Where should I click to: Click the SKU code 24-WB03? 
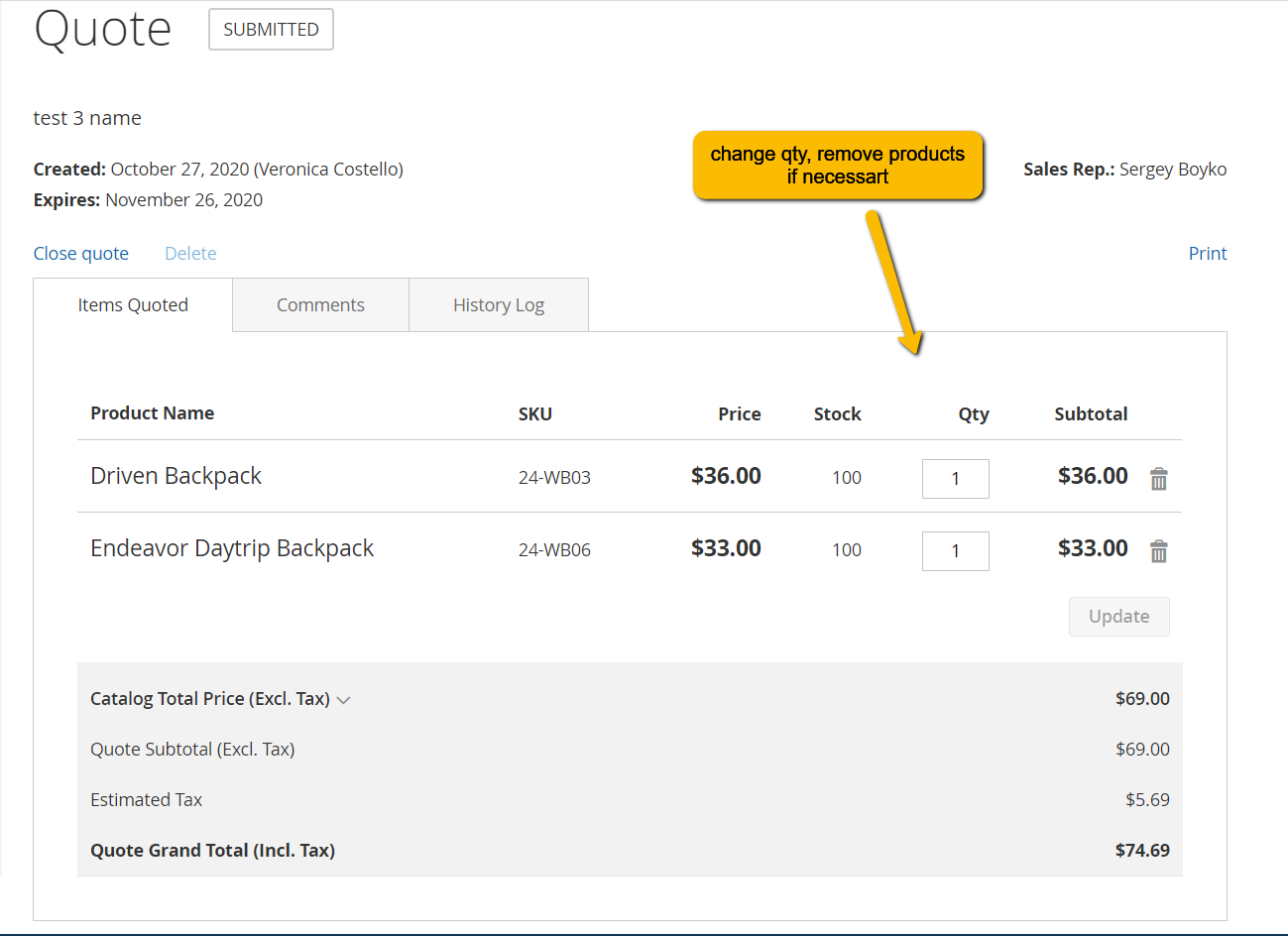click(x=554, y=478)
